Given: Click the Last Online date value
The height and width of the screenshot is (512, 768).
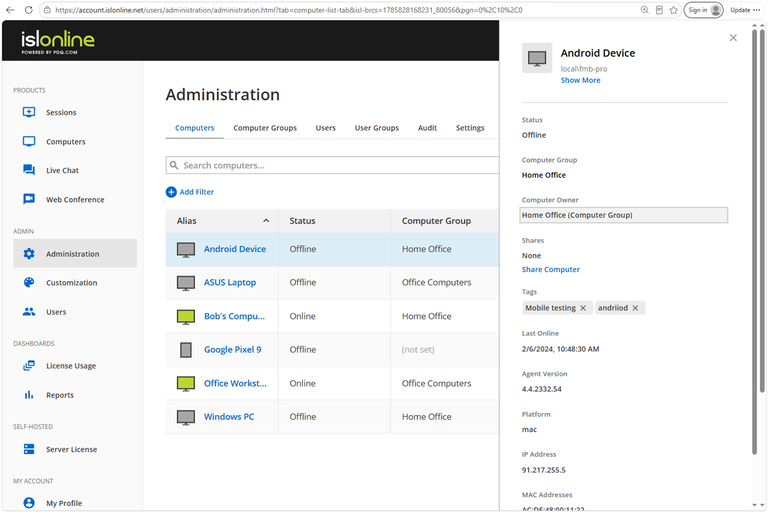Looking at the screenshot, I should pyautogui.click(x=560, y=349).
